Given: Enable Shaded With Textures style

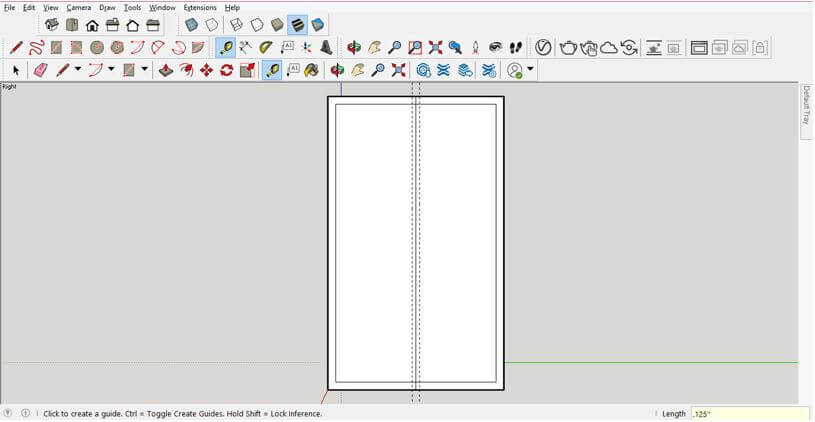Looking at the screenshot, I should [297, 24].
